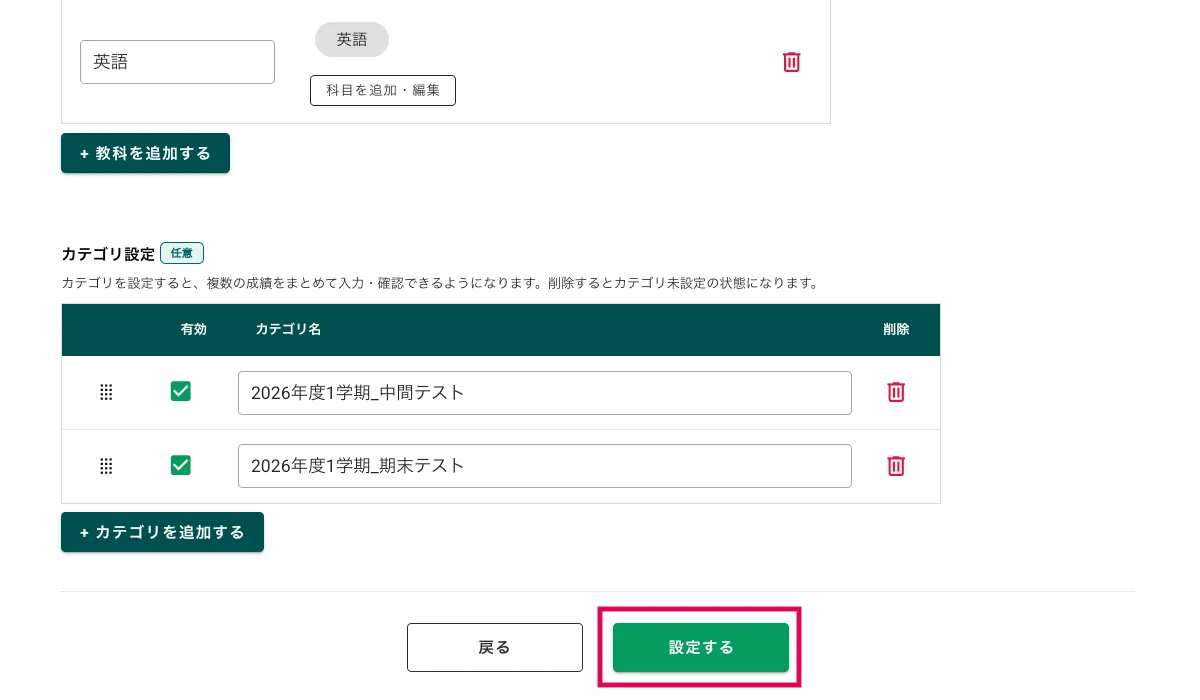
Task: Grab the drag handle of 中間テスト row
Action: (x=106, y=393)
